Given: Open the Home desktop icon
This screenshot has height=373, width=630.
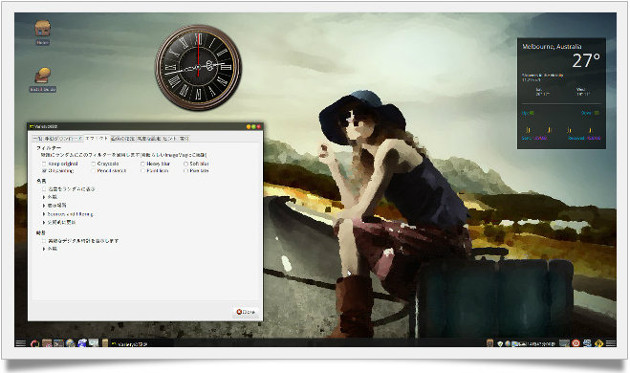Looking at the screenshot, I should tap(42, 32).
